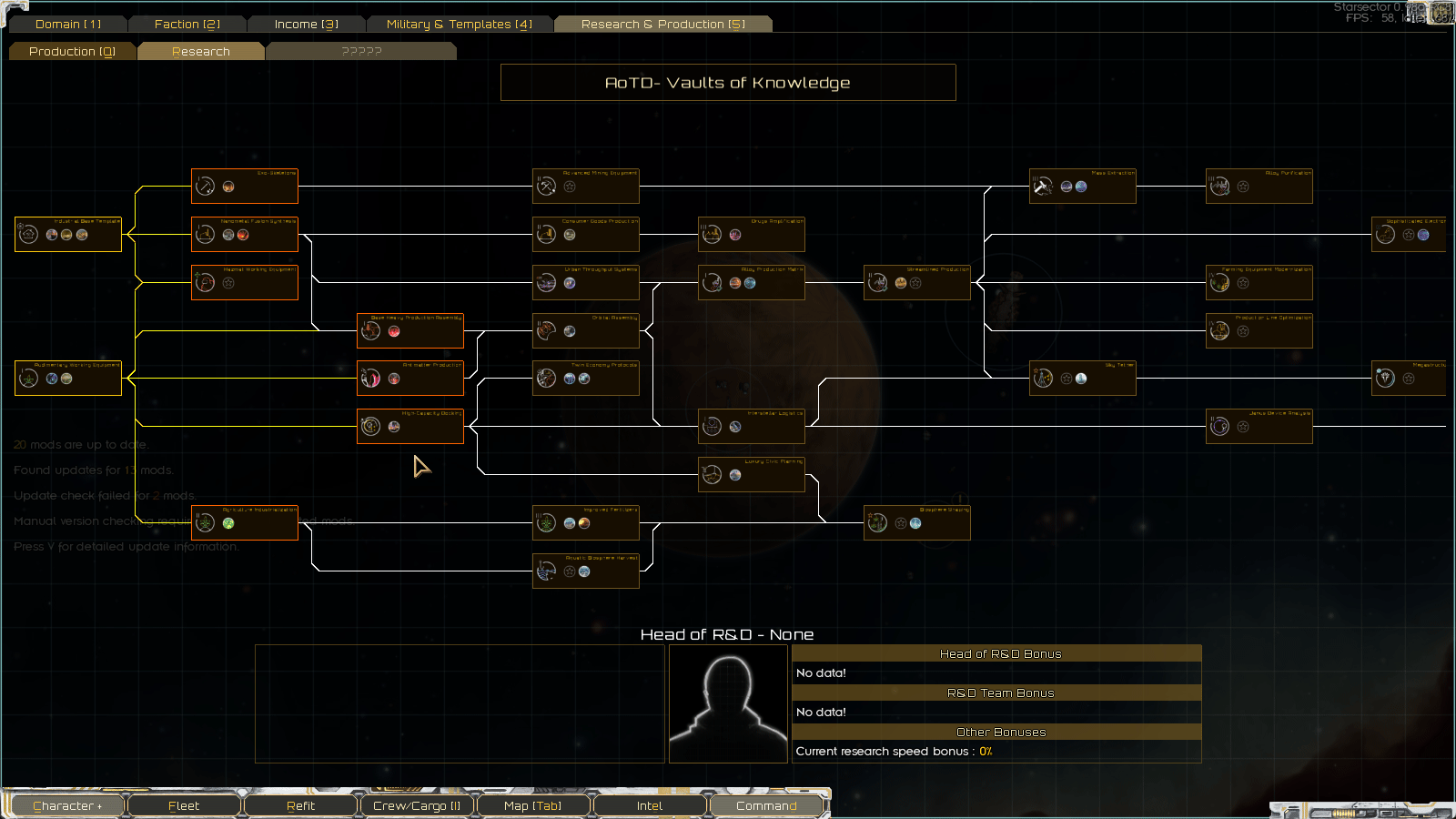The image size is (1456, 819).
Task: Open the Hazmat Working Equipment node icon
Action: (206, 283)
